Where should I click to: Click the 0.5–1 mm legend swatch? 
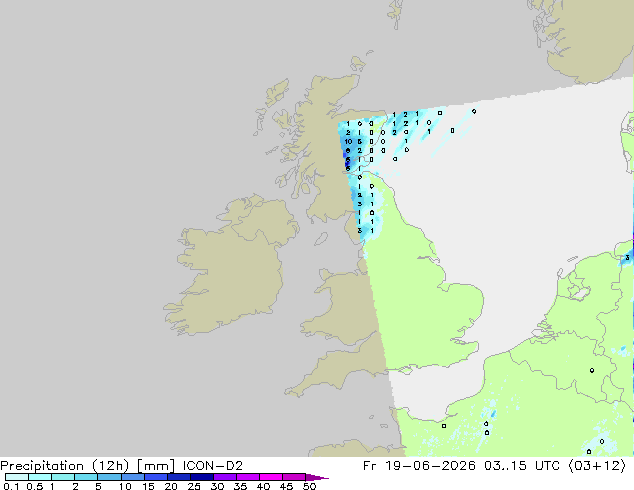[x=40, y=477]
